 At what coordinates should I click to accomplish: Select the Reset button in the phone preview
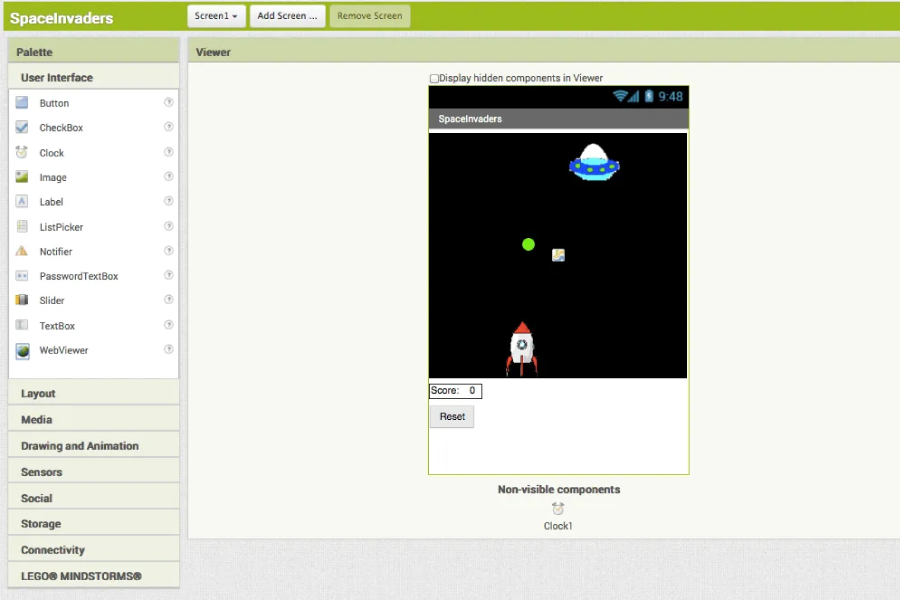(452, 416)
